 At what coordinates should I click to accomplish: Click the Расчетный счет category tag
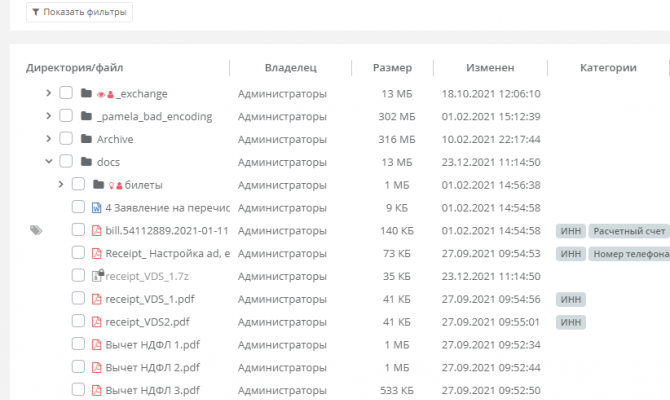[628, 231]
